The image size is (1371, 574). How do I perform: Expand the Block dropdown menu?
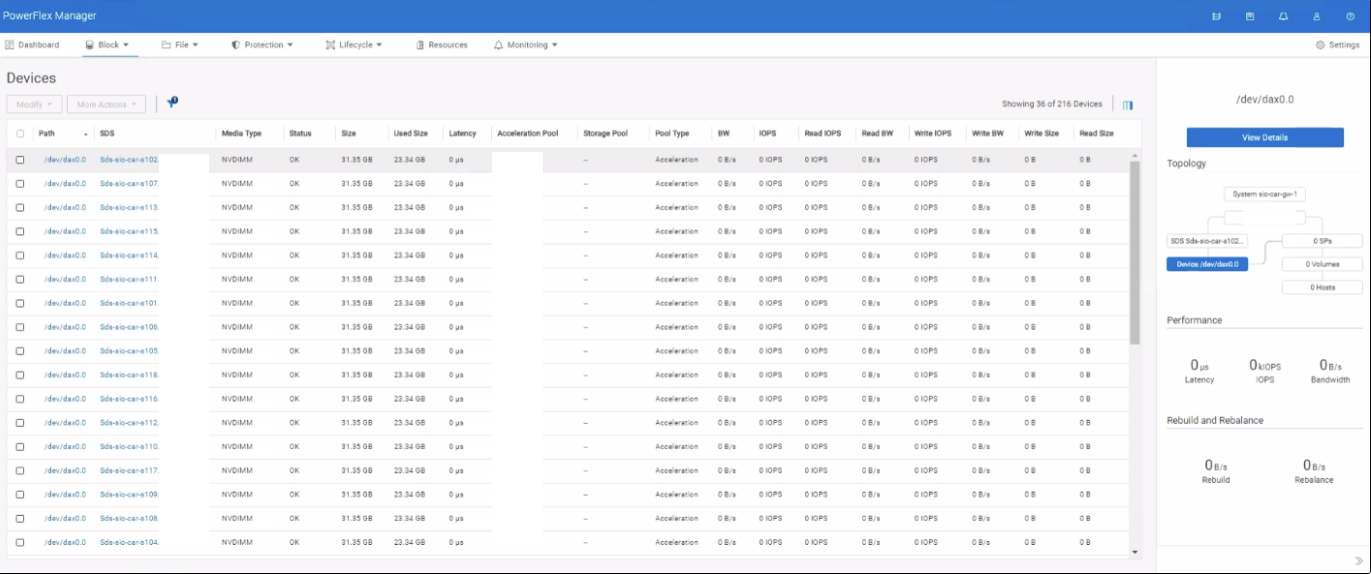pos(107,45)
